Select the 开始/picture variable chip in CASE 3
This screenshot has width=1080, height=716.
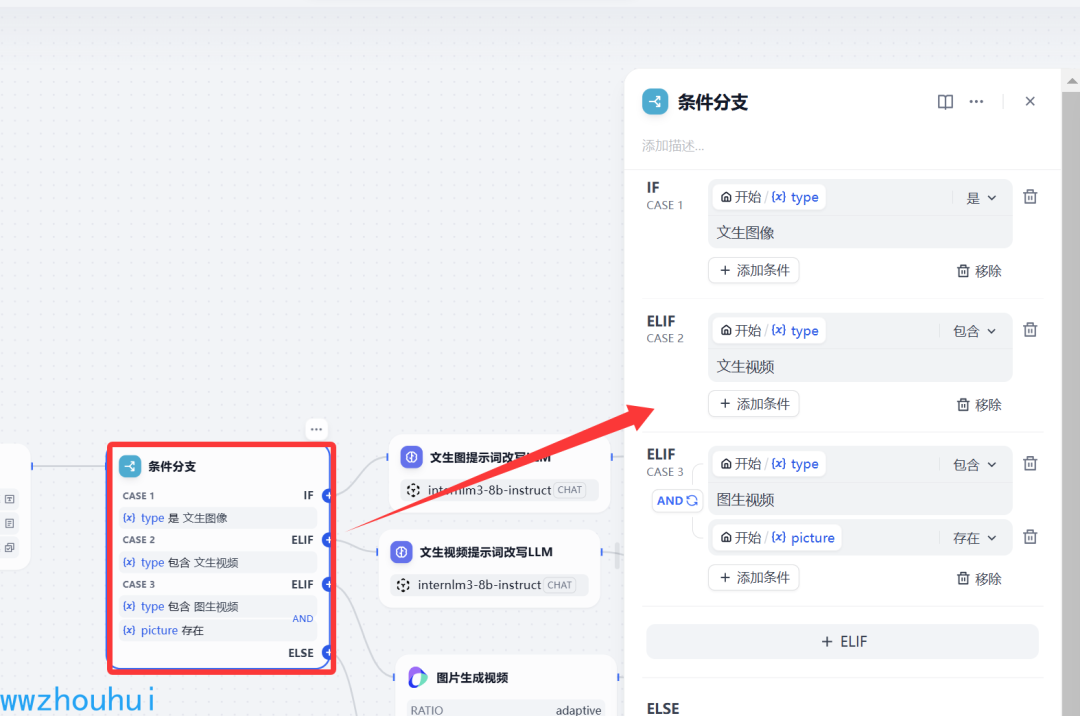(777, 538)
